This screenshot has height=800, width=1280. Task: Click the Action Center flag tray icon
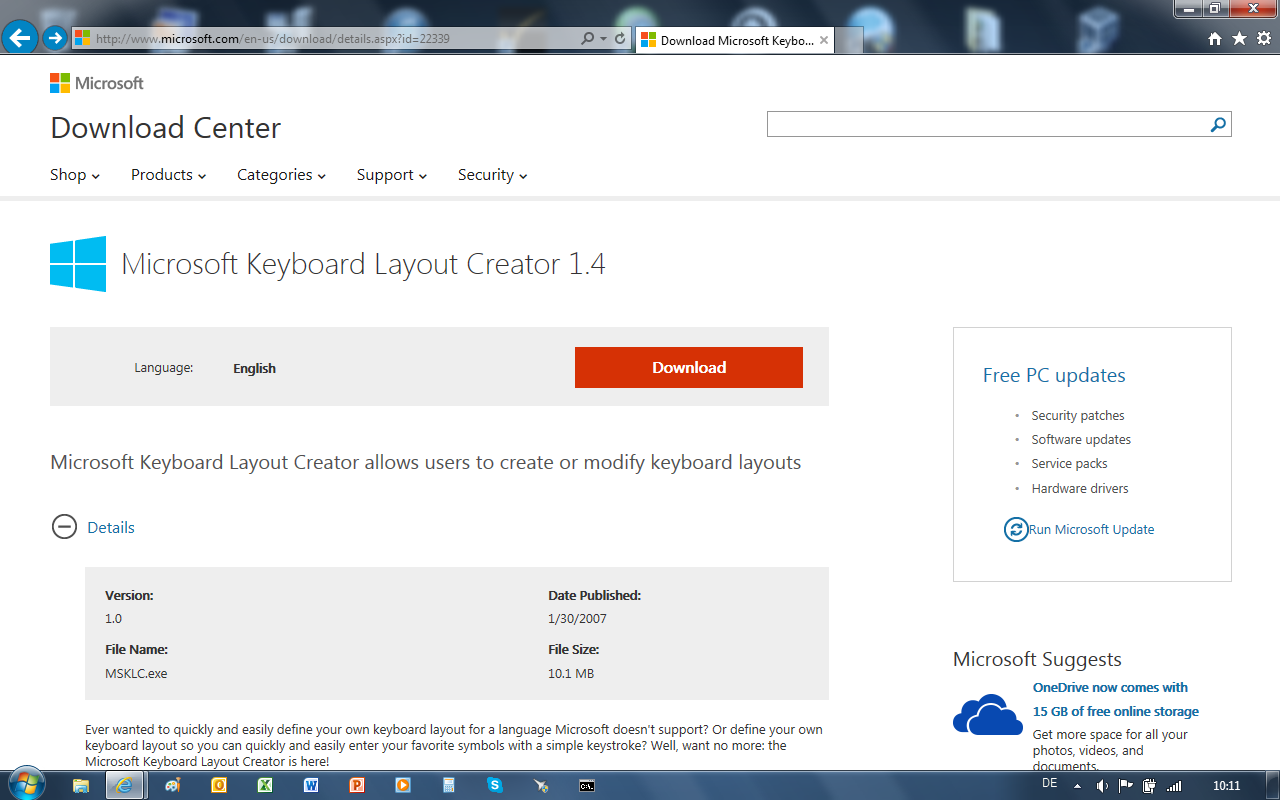1126,786
